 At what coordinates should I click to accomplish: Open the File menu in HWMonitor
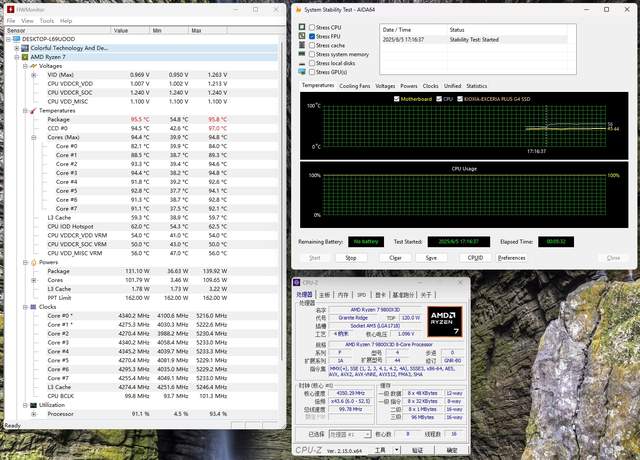click(11, 20)
